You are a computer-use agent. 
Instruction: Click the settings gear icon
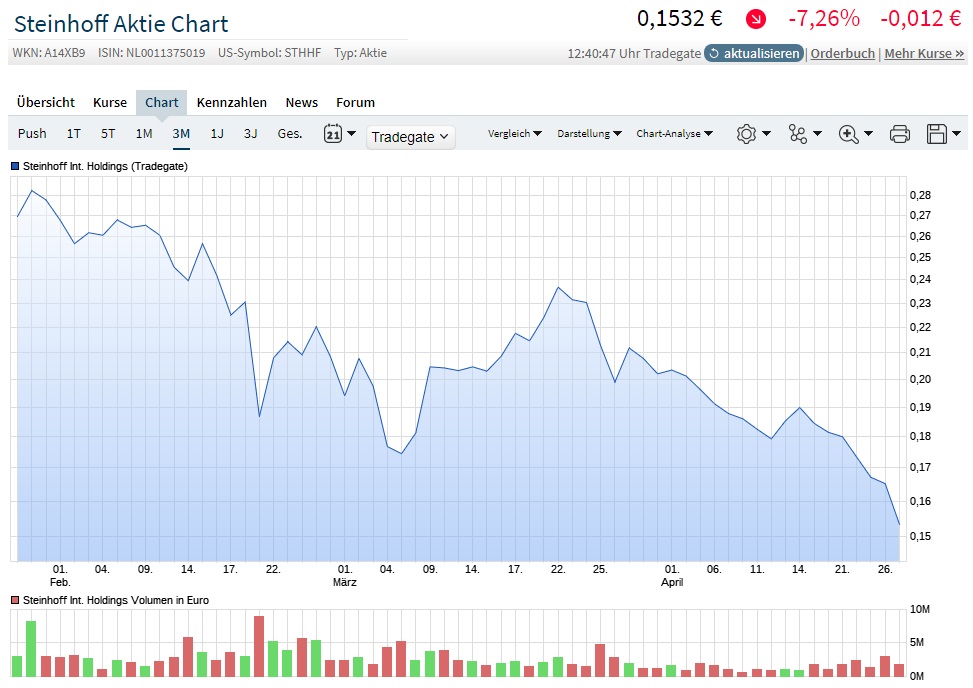pyautogui.click(x=746, y=133)
